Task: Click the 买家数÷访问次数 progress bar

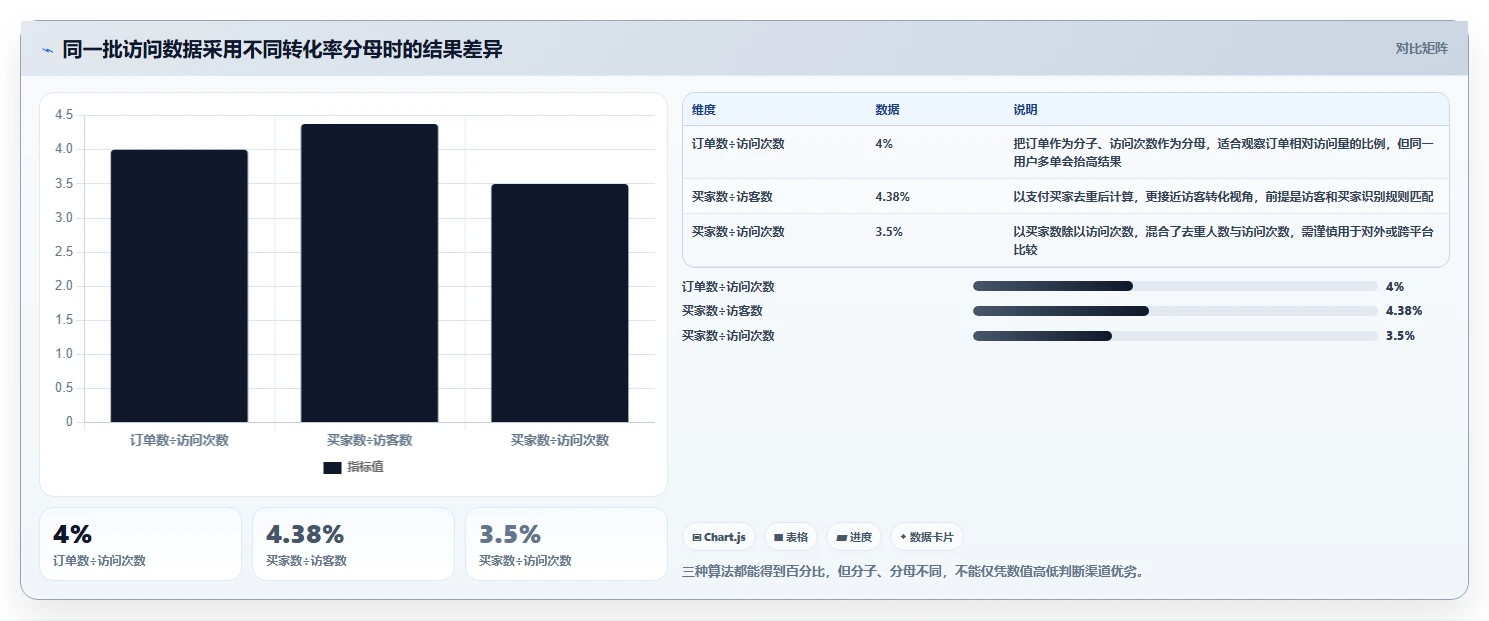Action: (1175, 336)
